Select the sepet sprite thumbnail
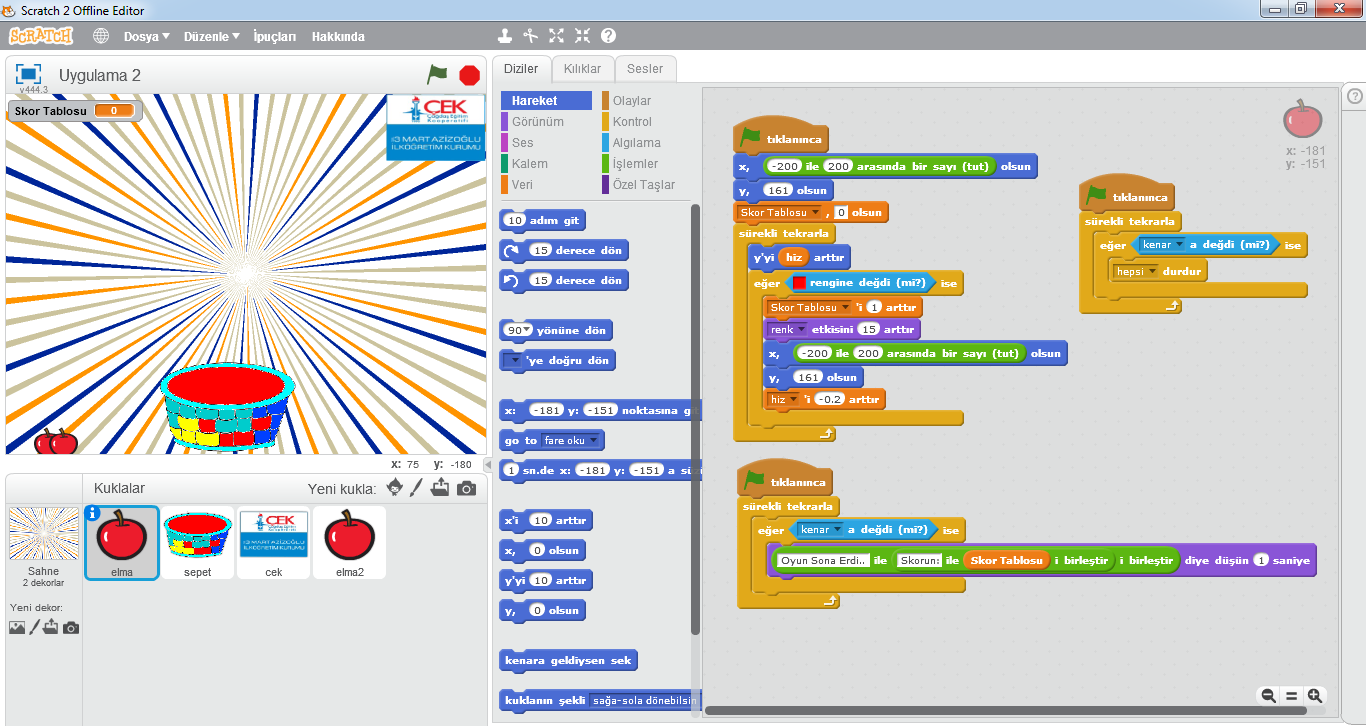This screenshot has width=1366, height=726. (x=197, y=542)
